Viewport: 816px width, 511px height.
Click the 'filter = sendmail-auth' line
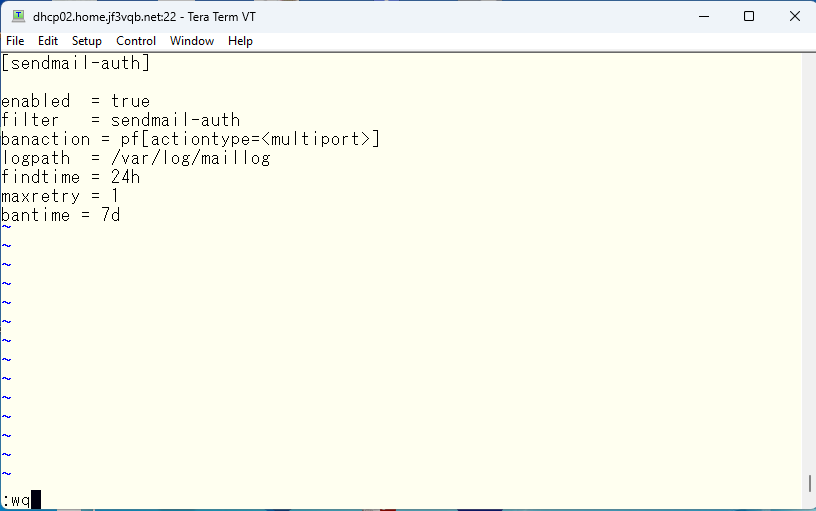[121, 120]
